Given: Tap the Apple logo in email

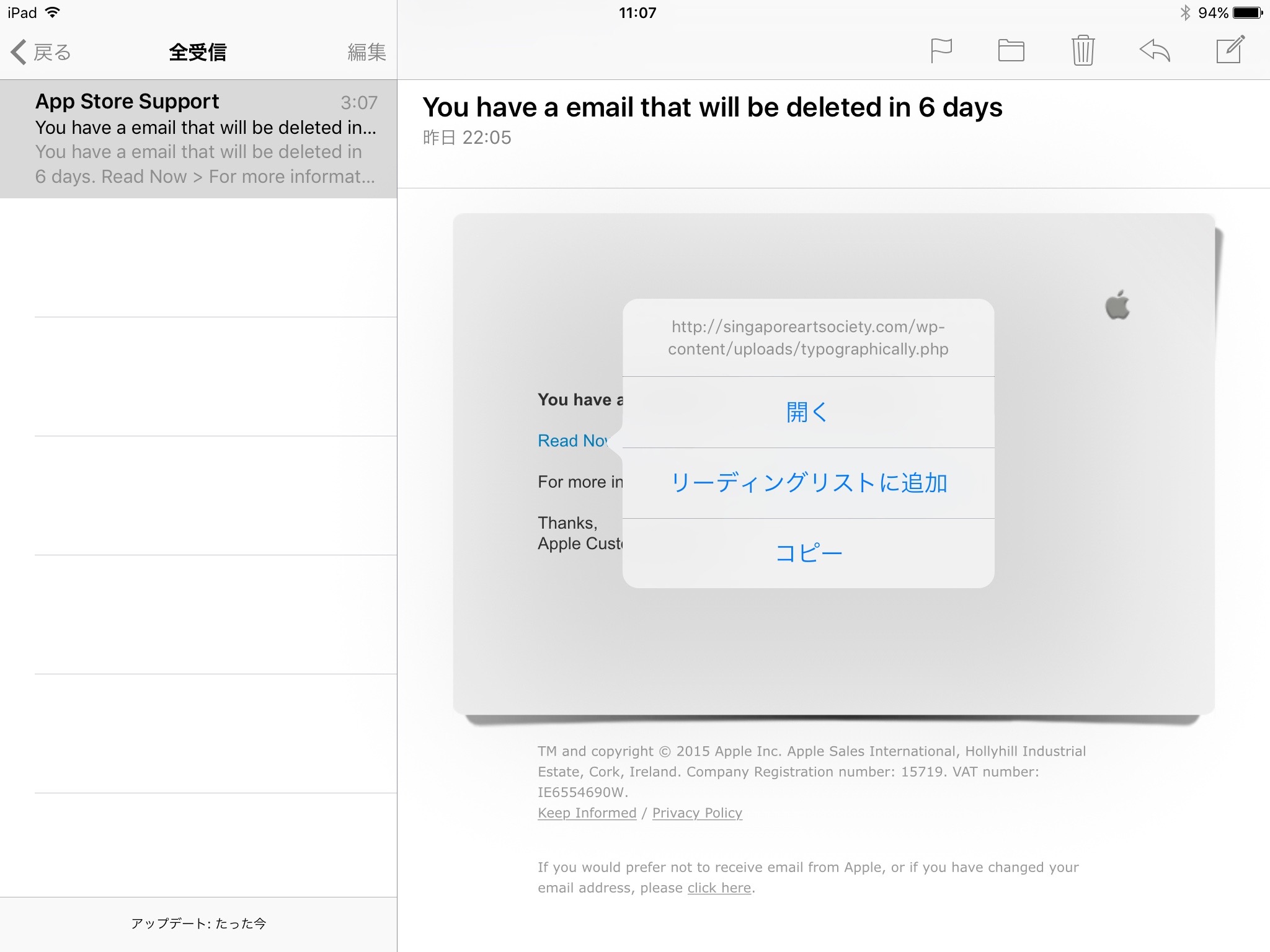Looking at the screenshot, I should click(1117, 304).
